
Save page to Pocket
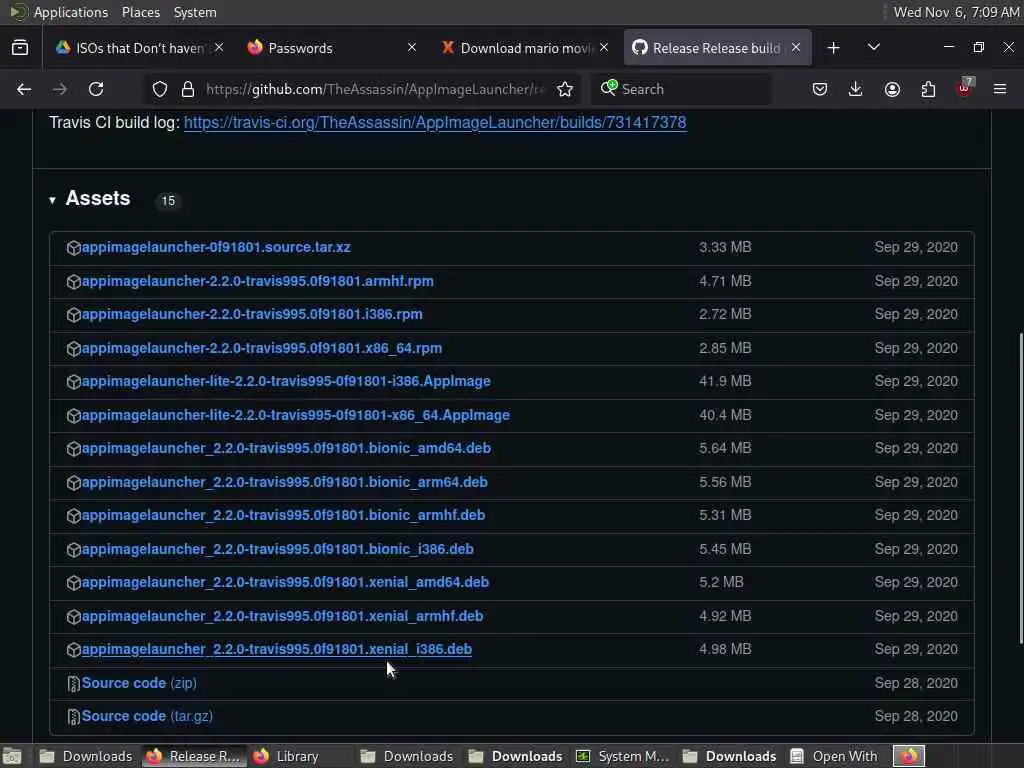820,89
